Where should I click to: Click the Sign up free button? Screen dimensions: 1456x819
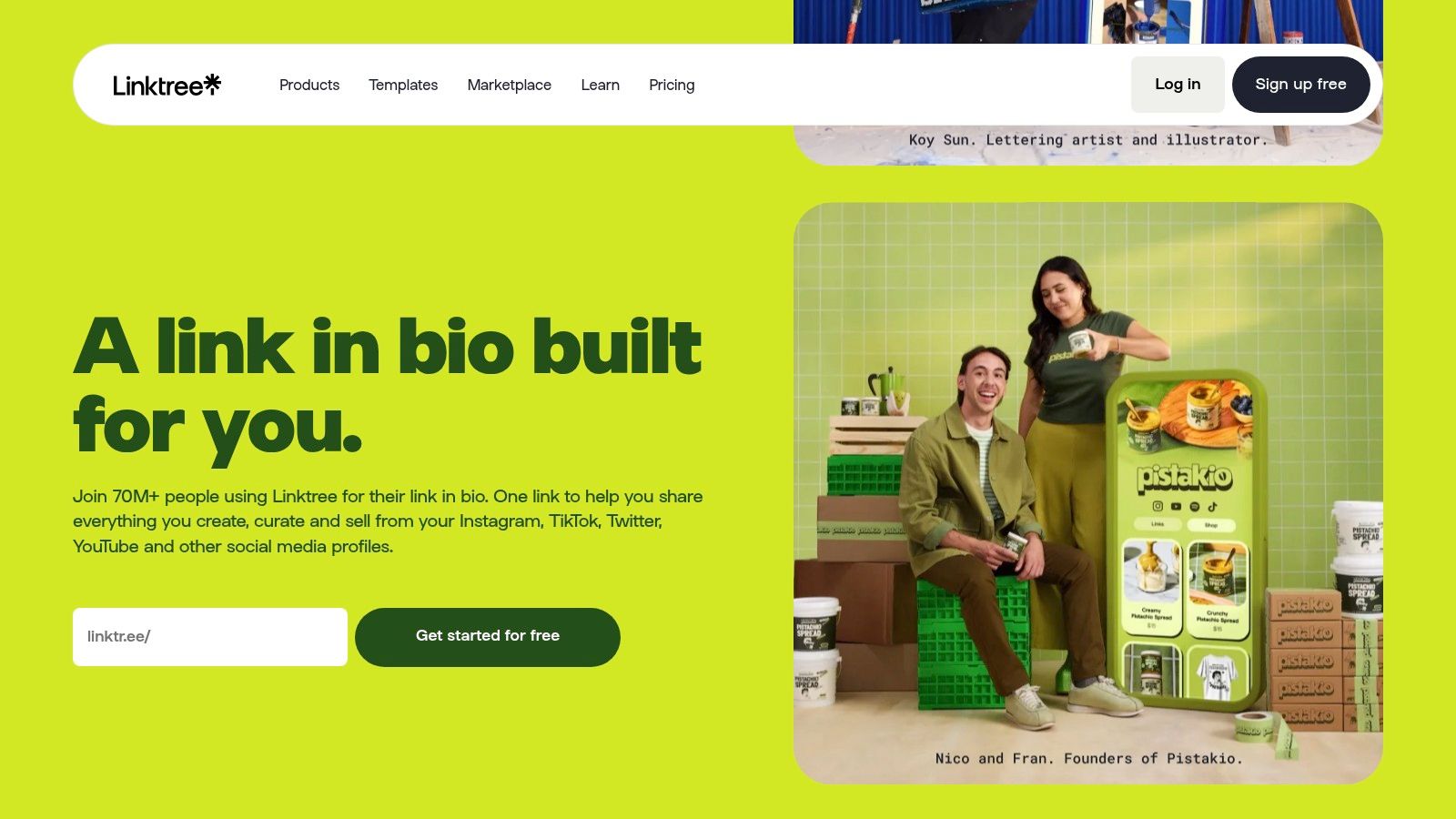[1301, 85]
